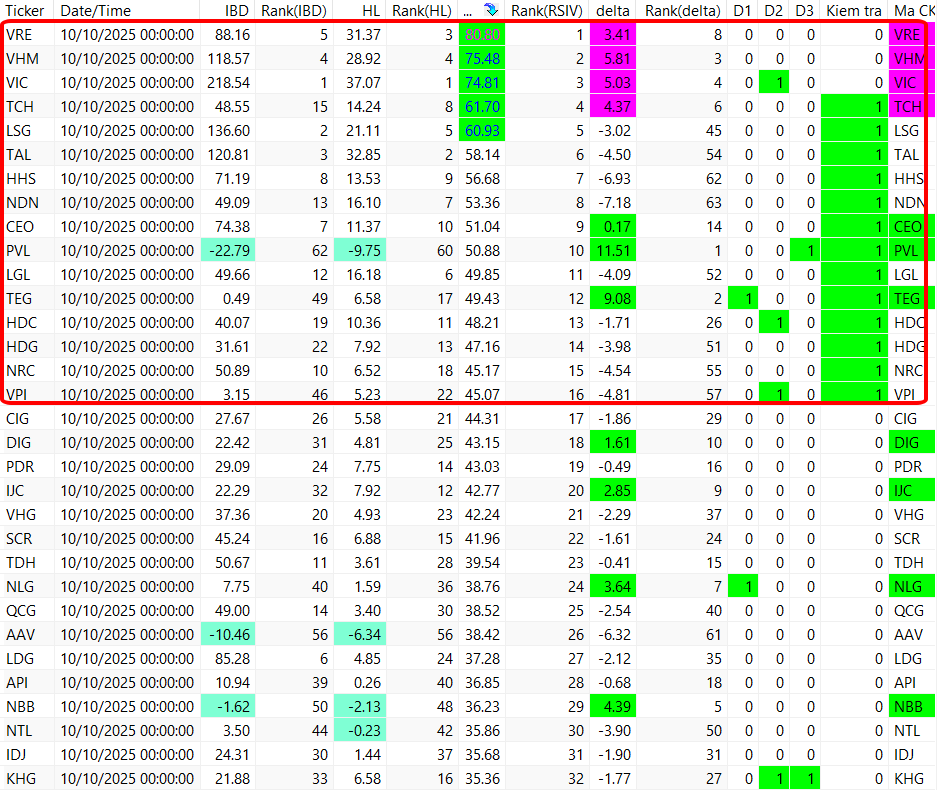Select TAL in the Ticker column

19,155
